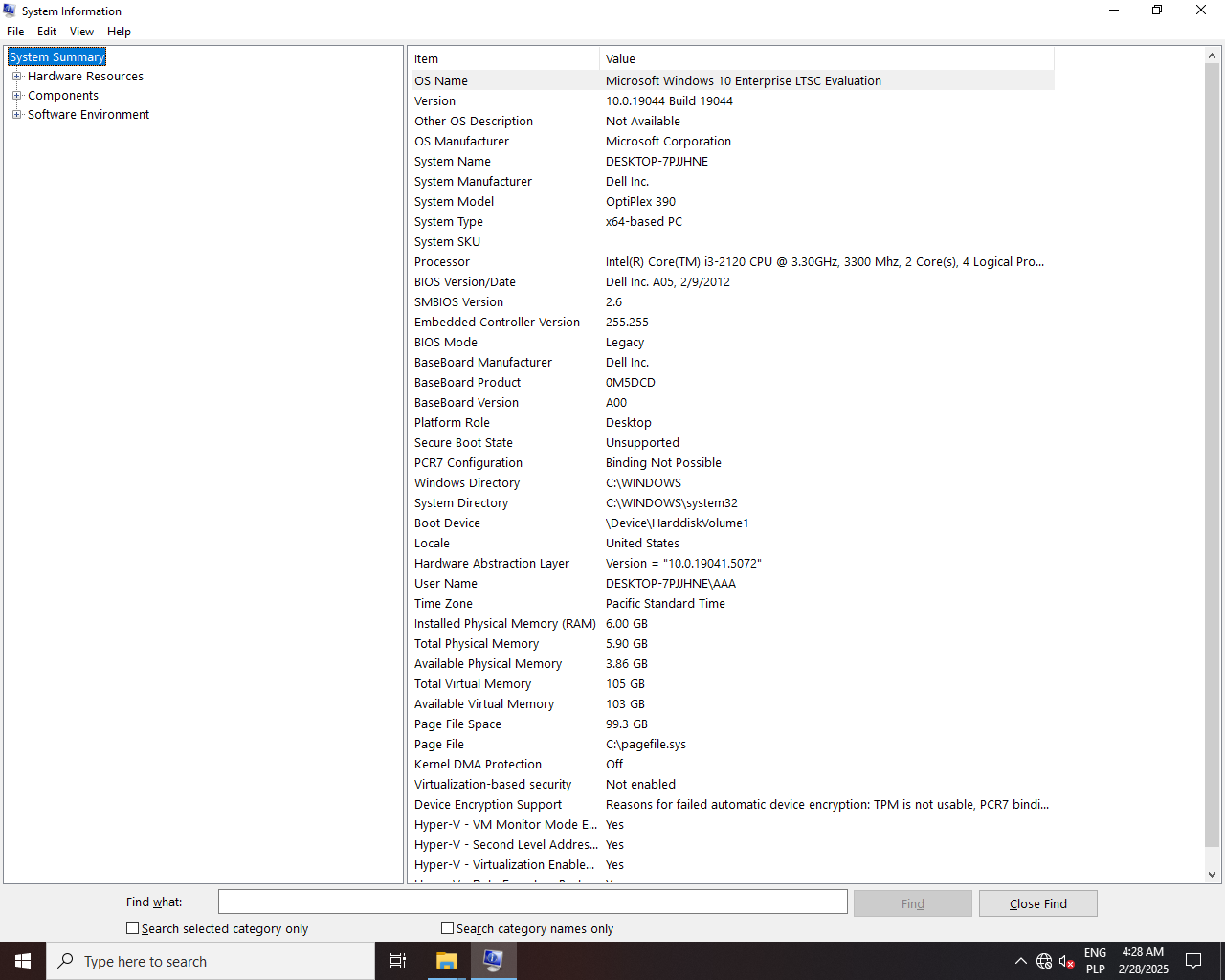Open the notification center icon
The width and height of the screenshot is (1225, 980).
1193,961
